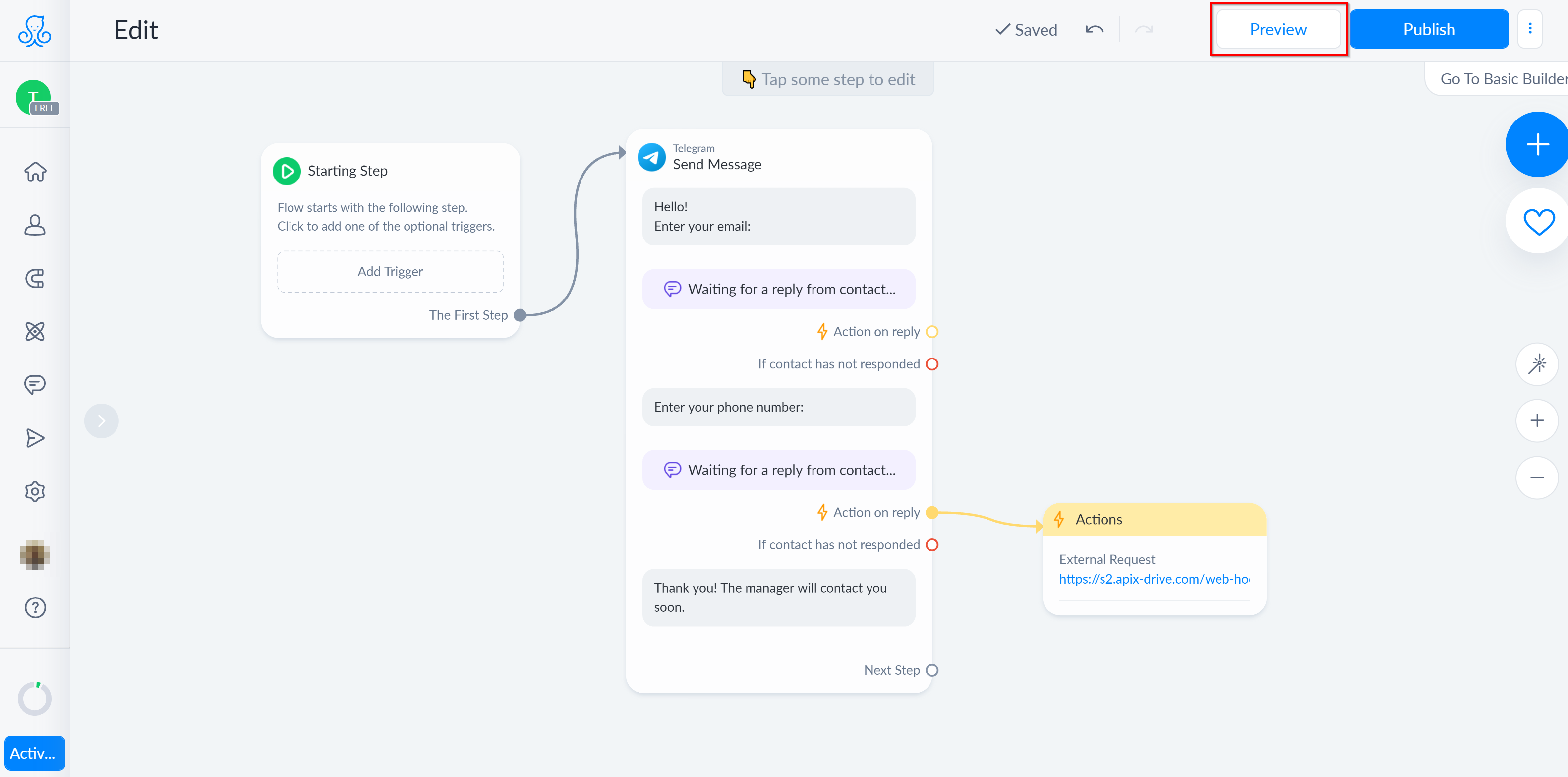This screenshot has height=777, width=1568.
Task: Click the Preview button to test flow
Action: 1278,29
